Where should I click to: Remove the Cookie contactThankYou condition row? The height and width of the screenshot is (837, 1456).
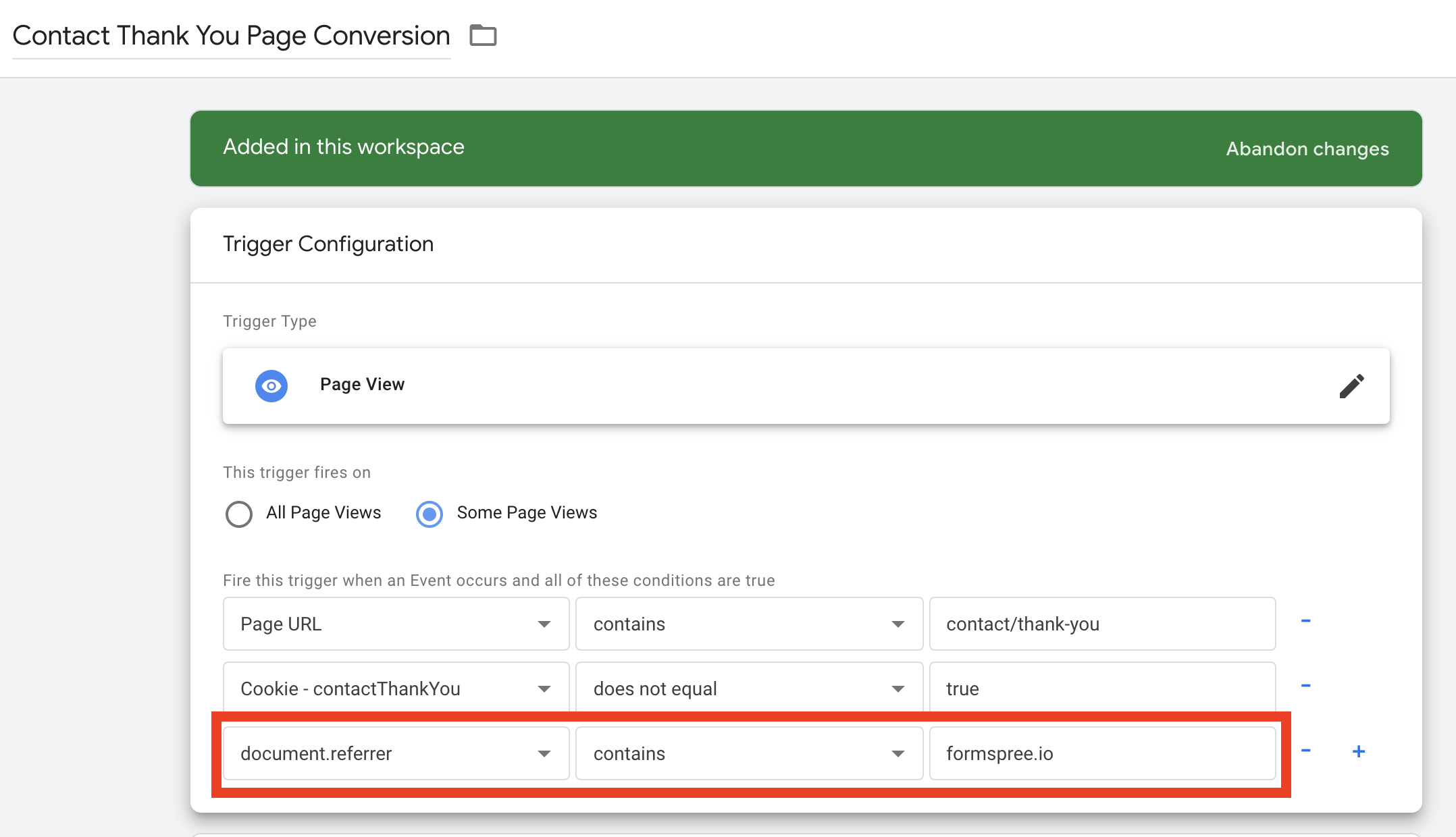click(x=1305, y=686)
